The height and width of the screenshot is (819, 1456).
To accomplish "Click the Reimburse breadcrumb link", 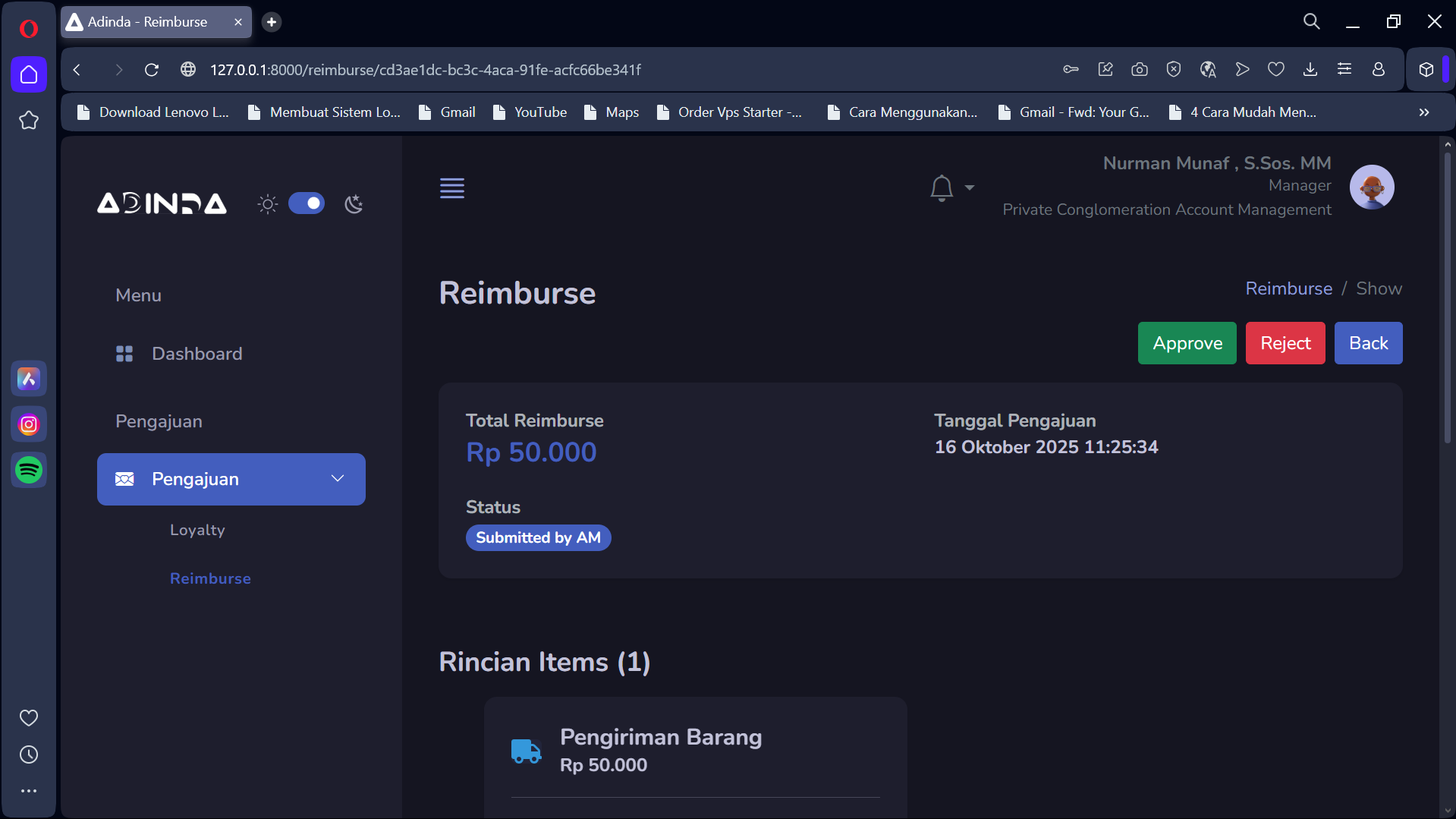I will coord(1288,288).
